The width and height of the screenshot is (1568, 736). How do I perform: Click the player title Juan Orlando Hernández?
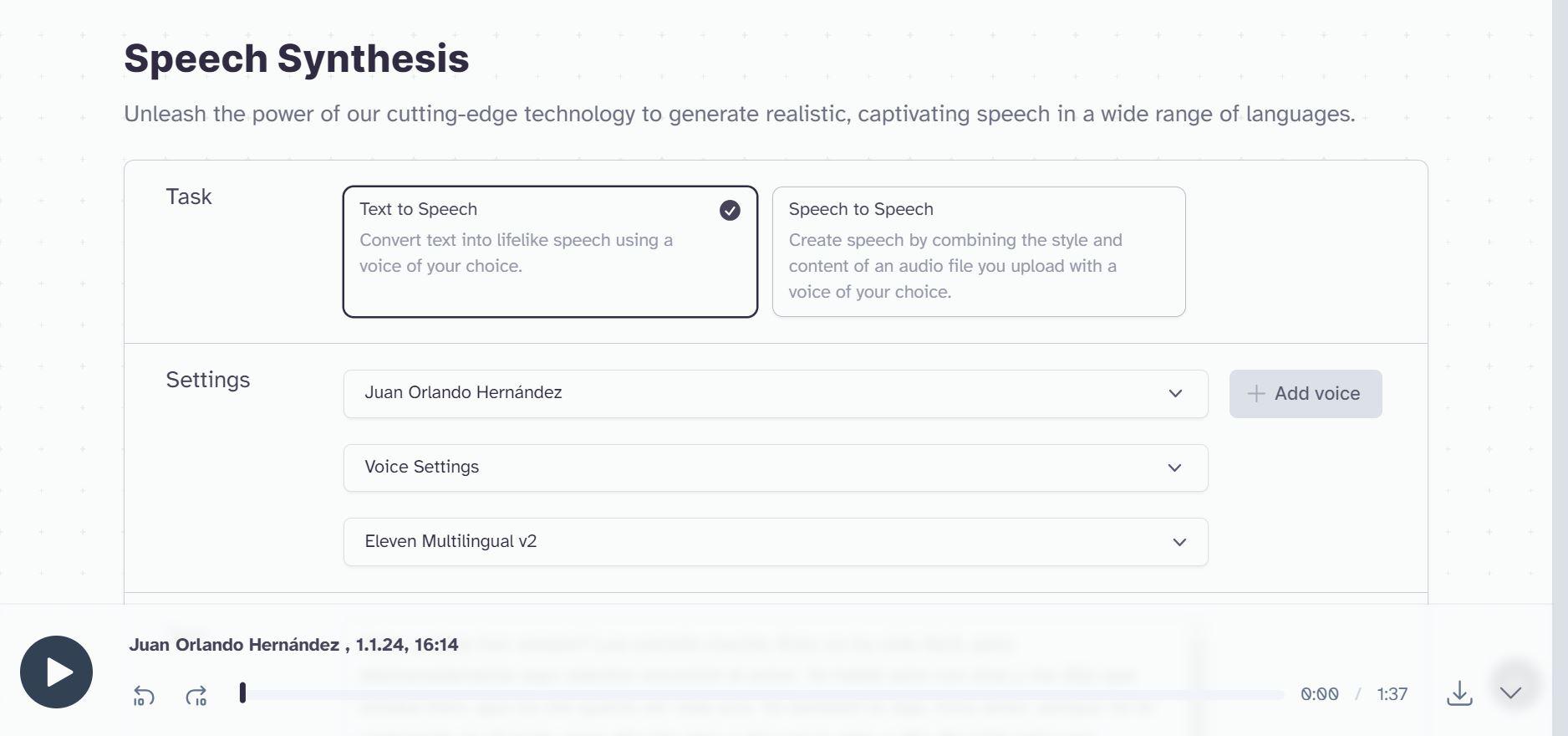coord(234,645)
